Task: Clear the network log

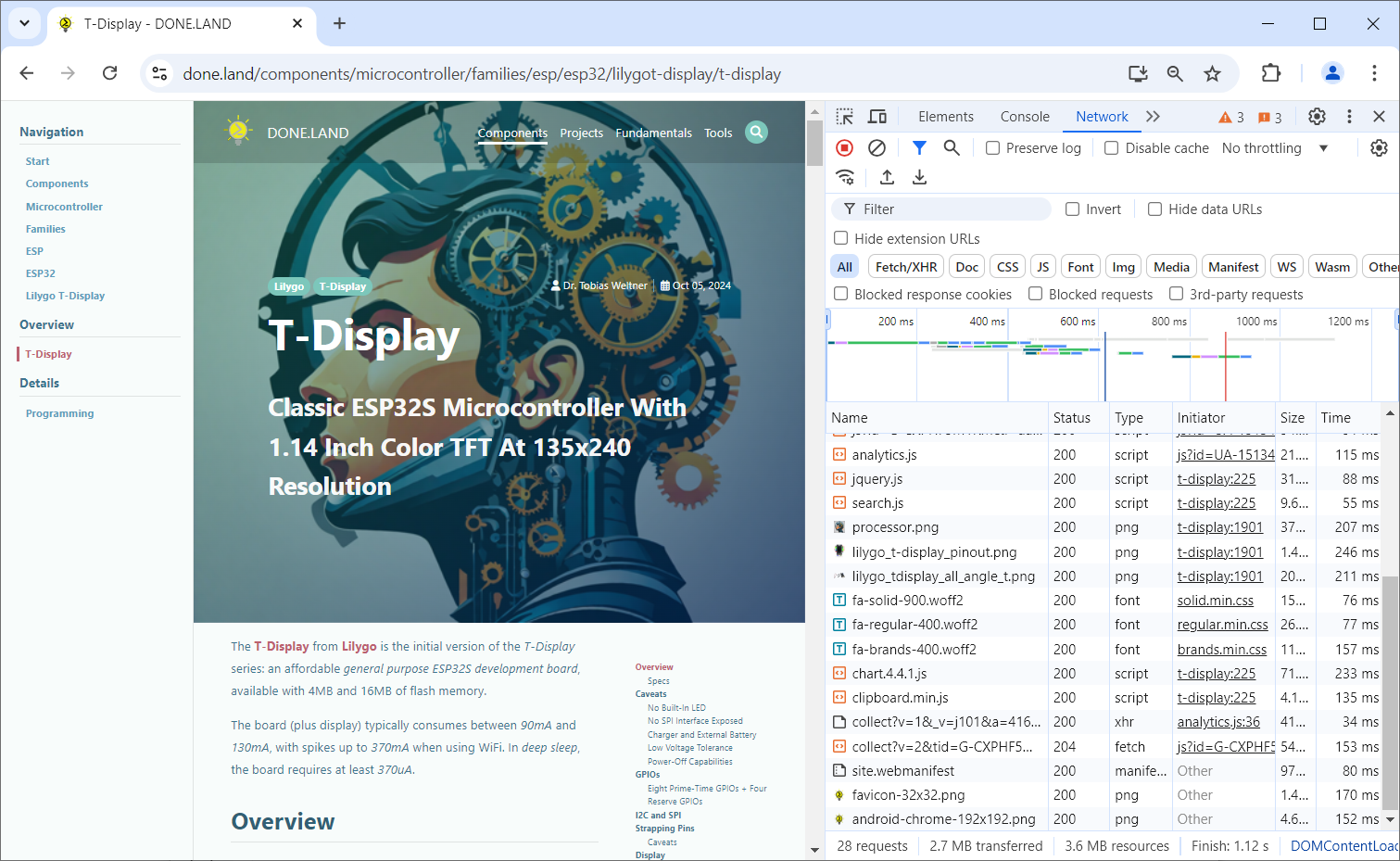Action: point(877,147)
